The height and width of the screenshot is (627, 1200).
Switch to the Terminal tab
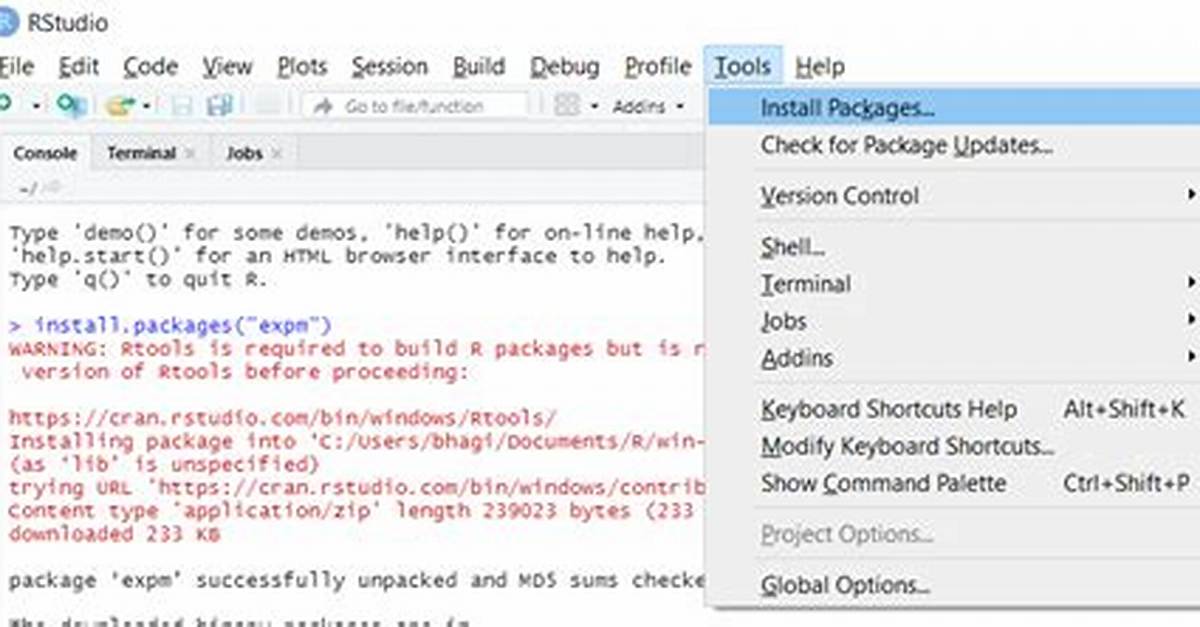click(141, 153)
